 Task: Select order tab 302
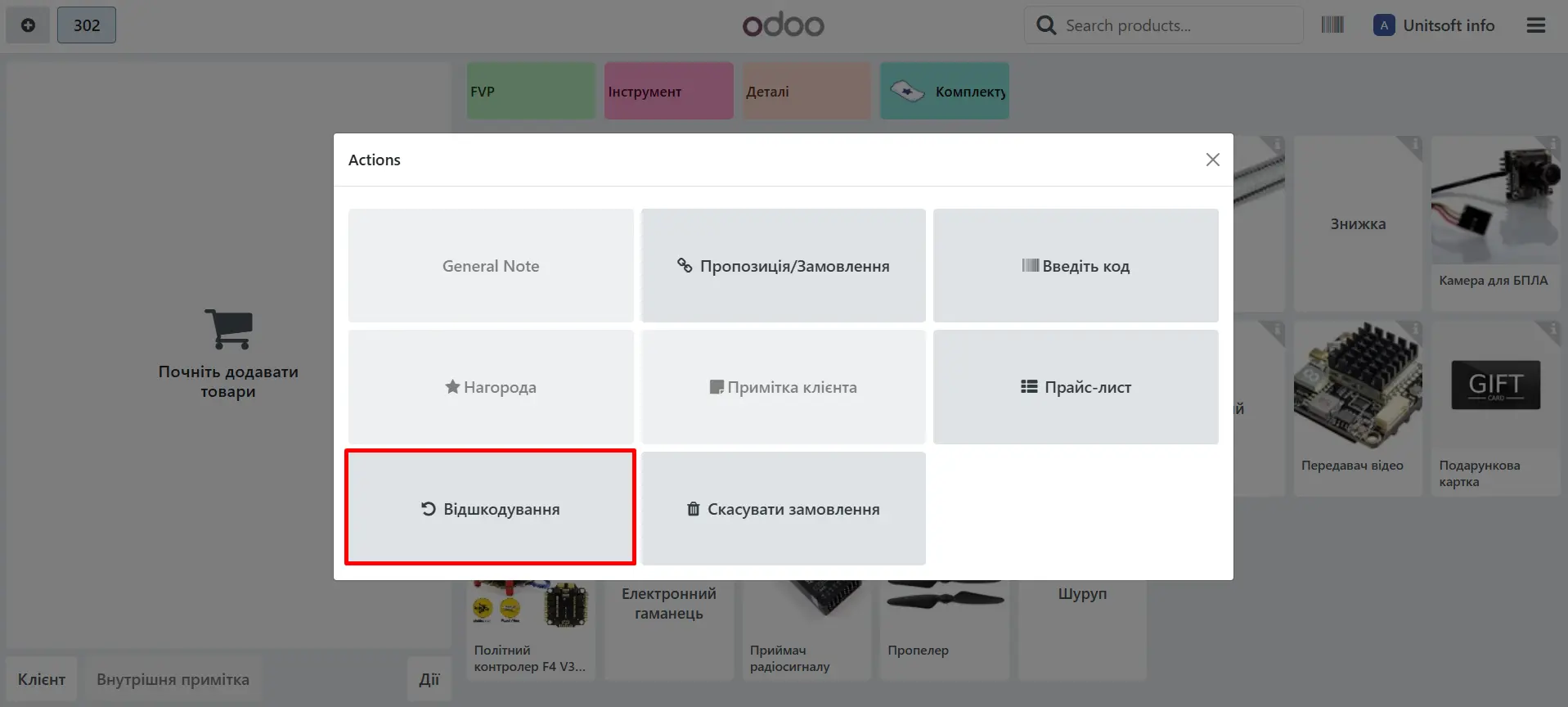pyautogui.click(x=87, y=25)
